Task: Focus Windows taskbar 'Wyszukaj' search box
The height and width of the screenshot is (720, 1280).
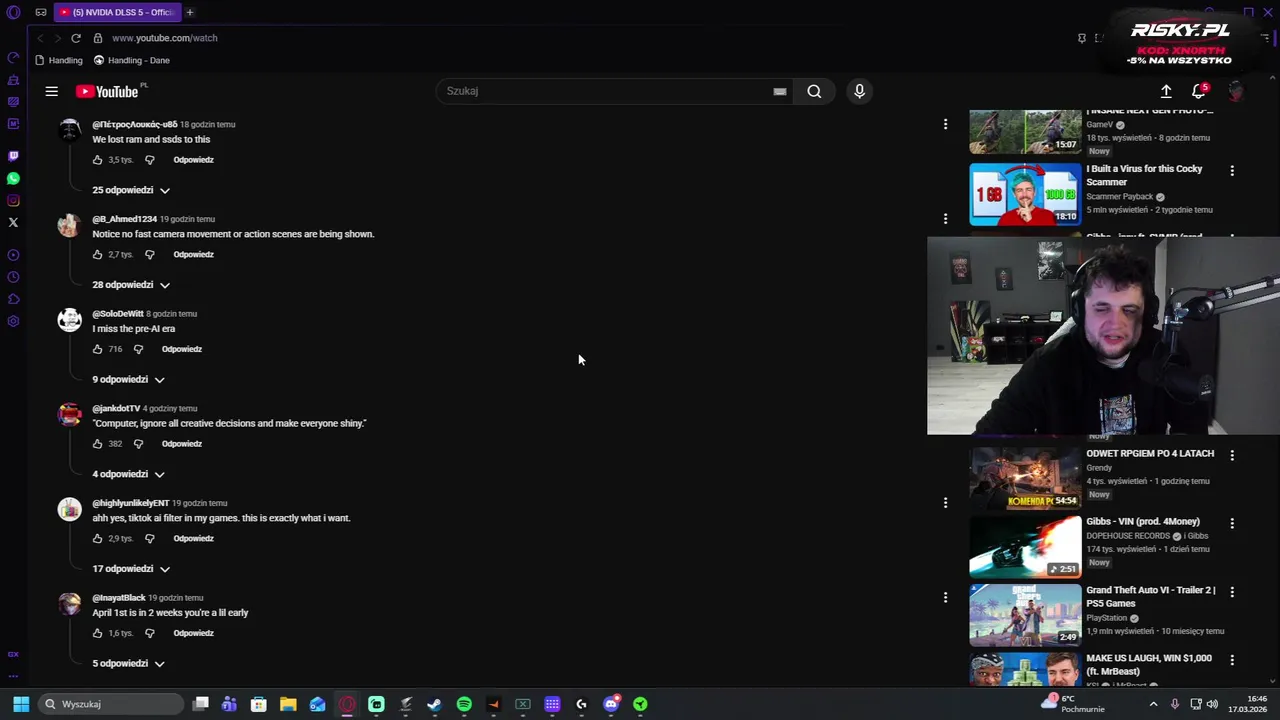Action: click(x=110, y=704)
